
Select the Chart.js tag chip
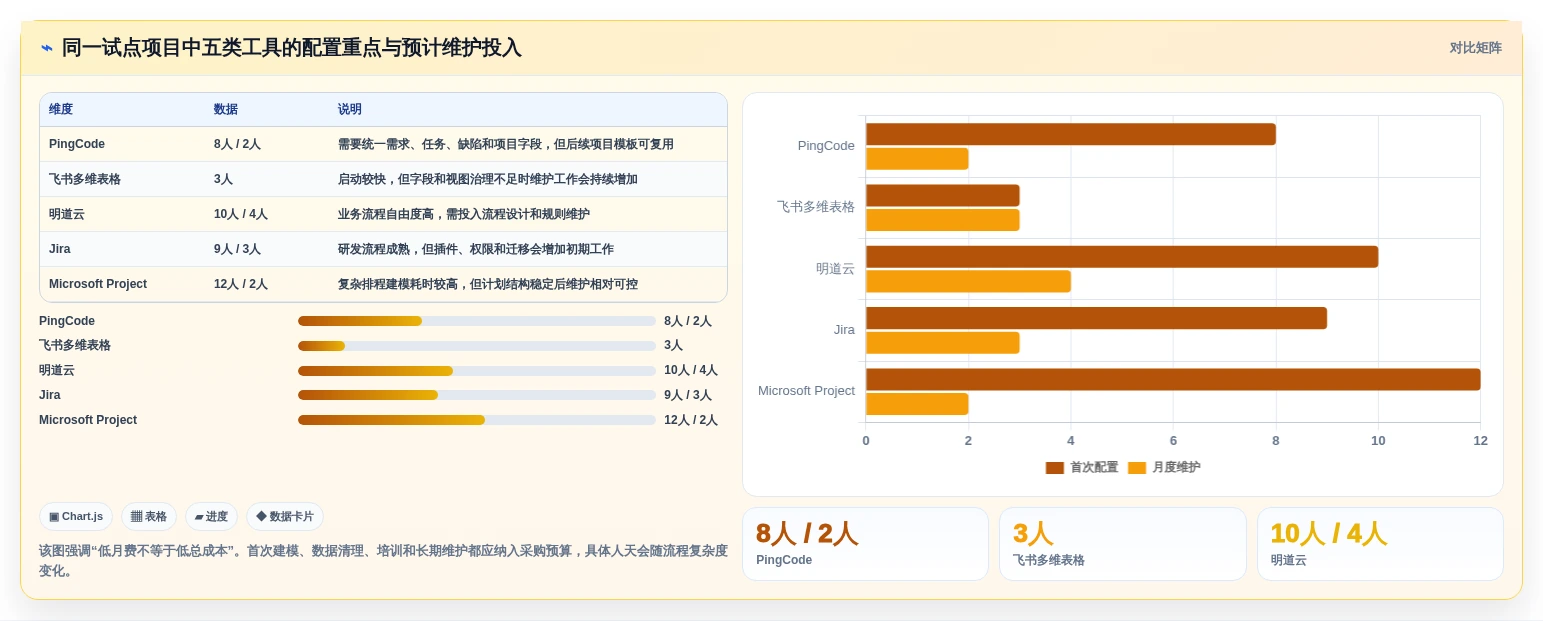[x=76, y=517]
